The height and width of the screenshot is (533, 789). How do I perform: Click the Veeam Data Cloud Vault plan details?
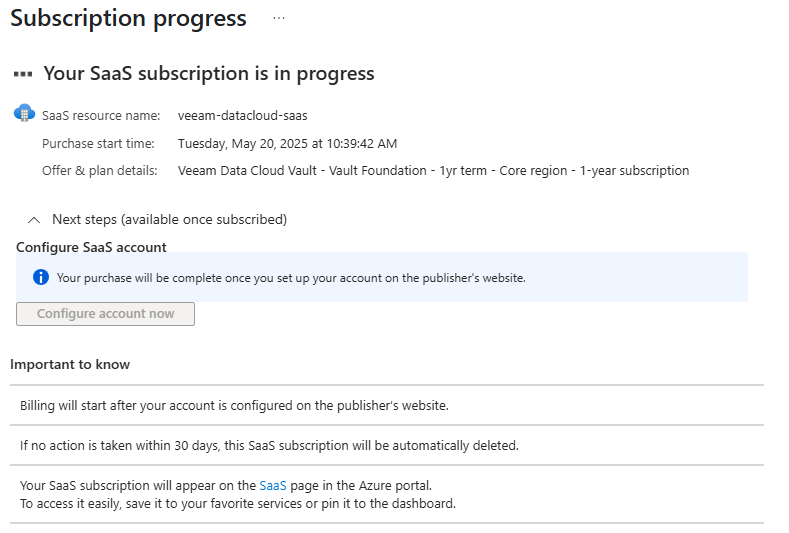coord(433,171)
